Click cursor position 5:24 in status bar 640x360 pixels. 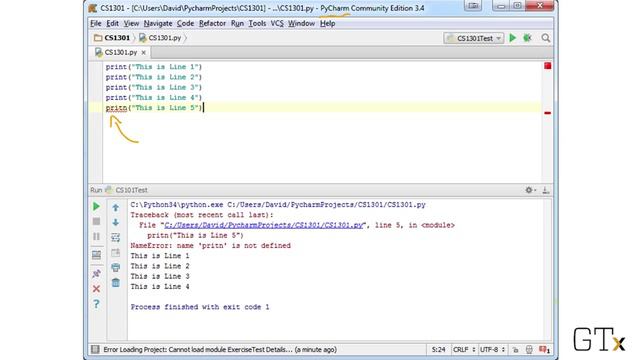(438, 350)
